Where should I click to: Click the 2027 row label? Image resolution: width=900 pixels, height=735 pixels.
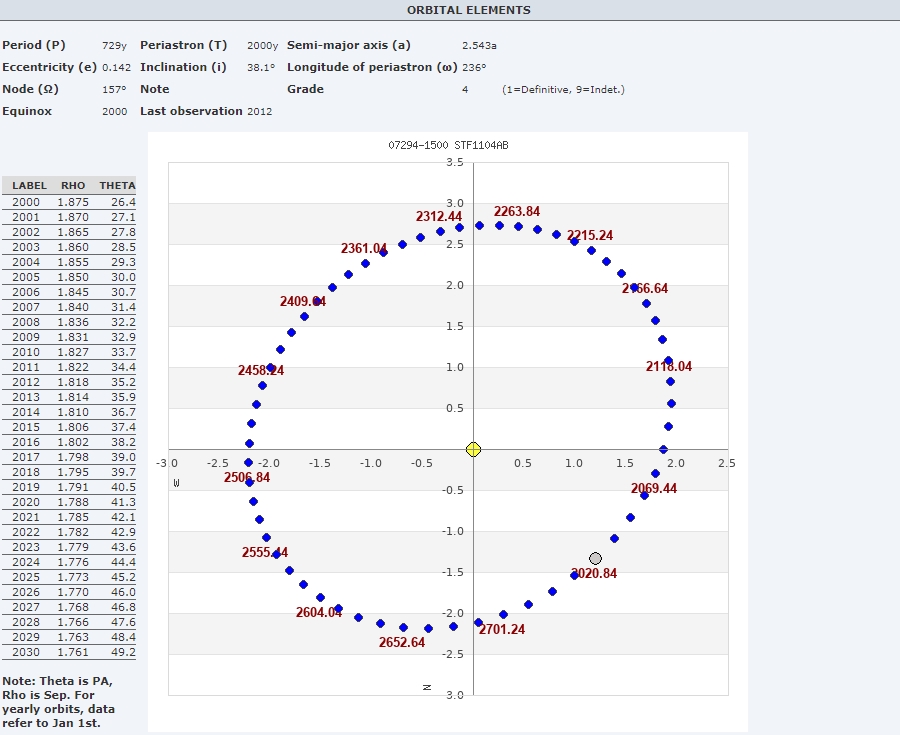[26, 606]
